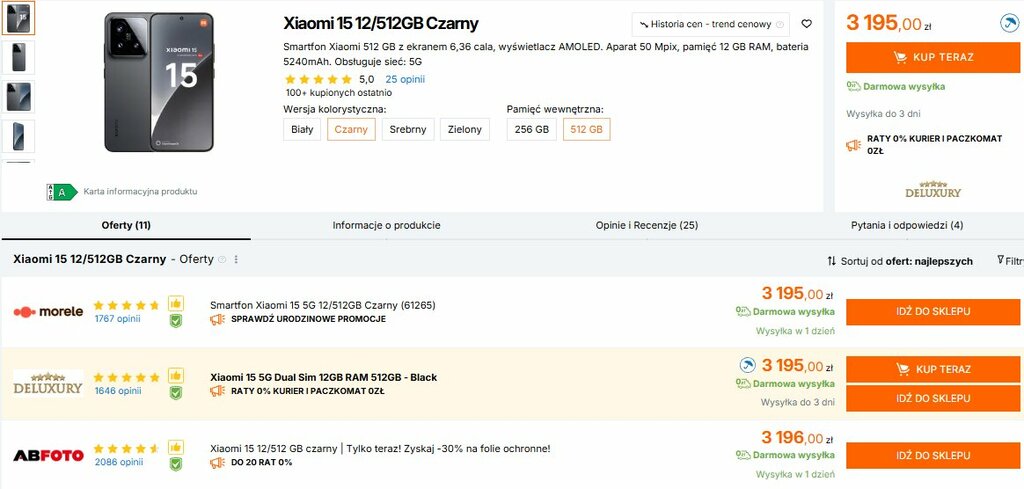This screenshot has height=489, width=1024.
Task: Select the second product thumbnail image
Action: [18, 57]
